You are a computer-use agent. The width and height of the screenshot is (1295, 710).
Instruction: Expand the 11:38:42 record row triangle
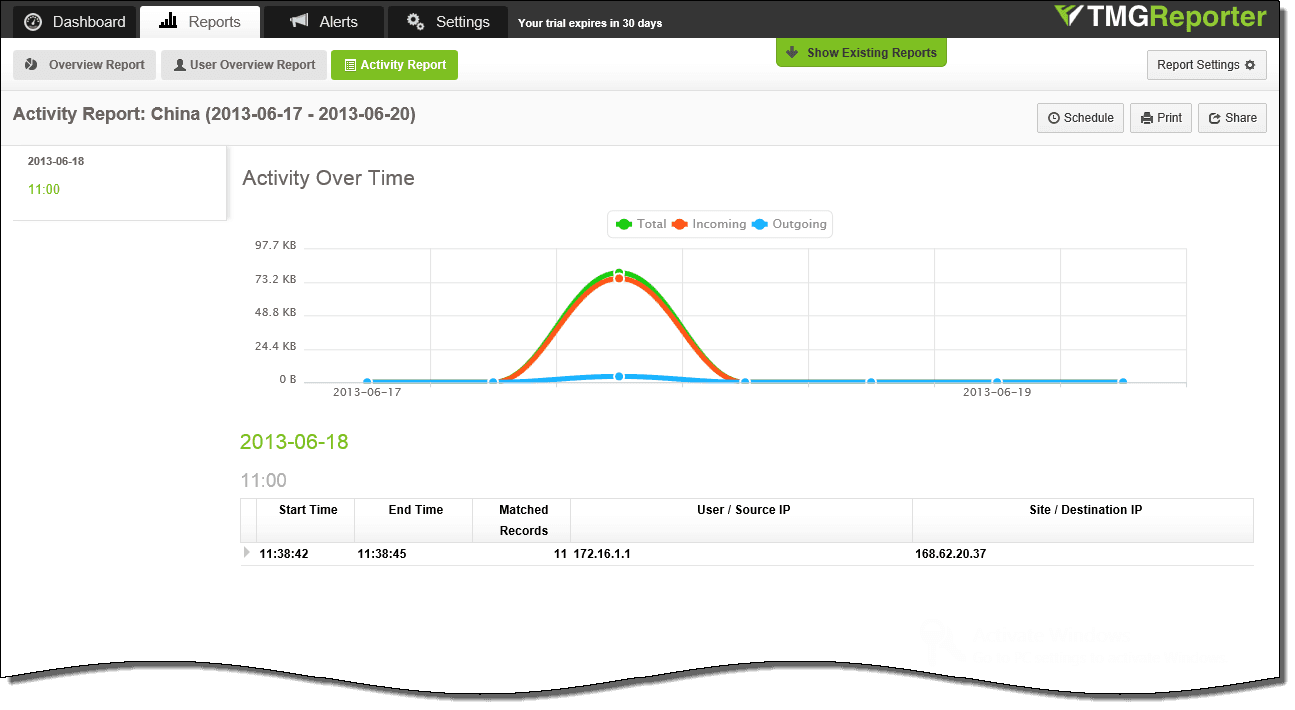click(x=247, y=552)
